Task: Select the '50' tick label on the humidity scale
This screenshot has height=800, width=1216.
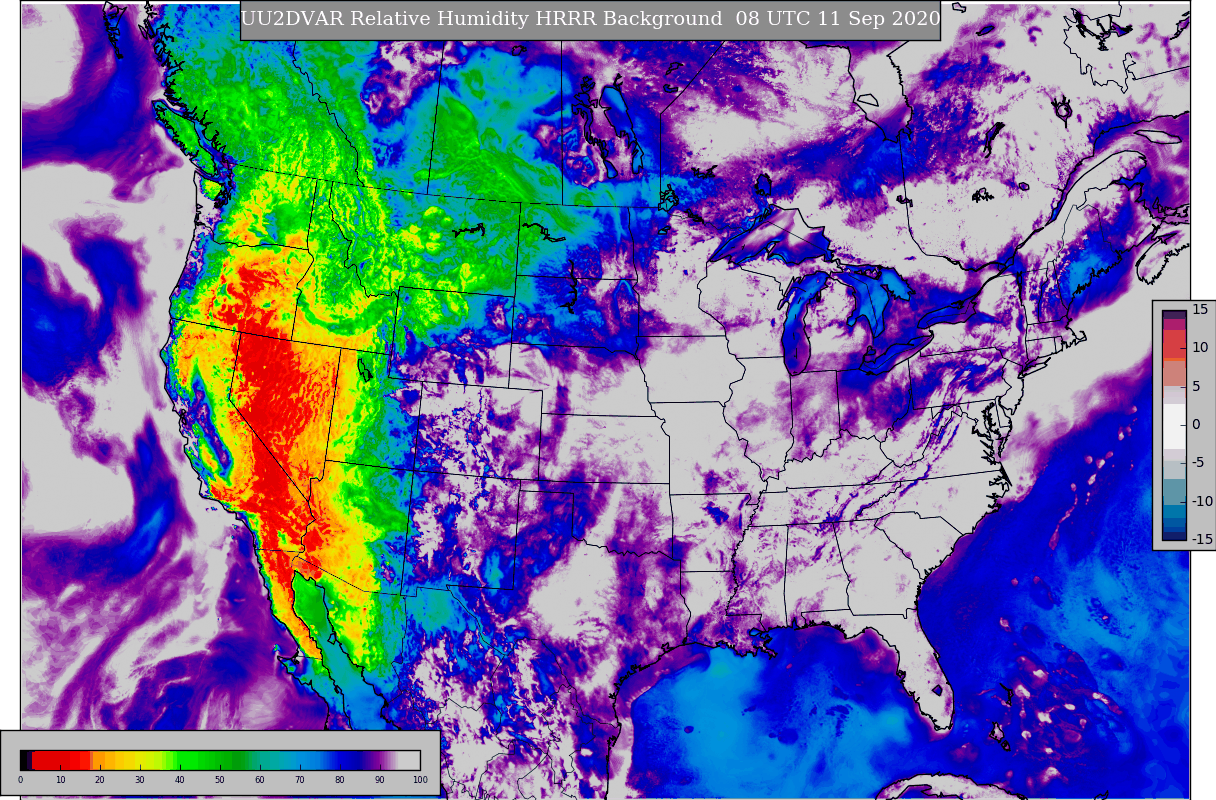Action: [x=220, y=780]
